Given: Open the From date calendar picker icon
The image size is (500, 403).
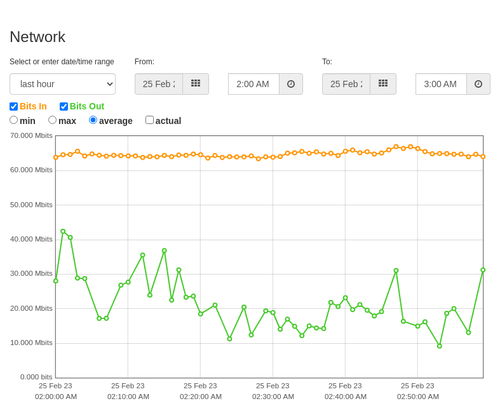Looking at the screenshot, I should coord(196,84).
